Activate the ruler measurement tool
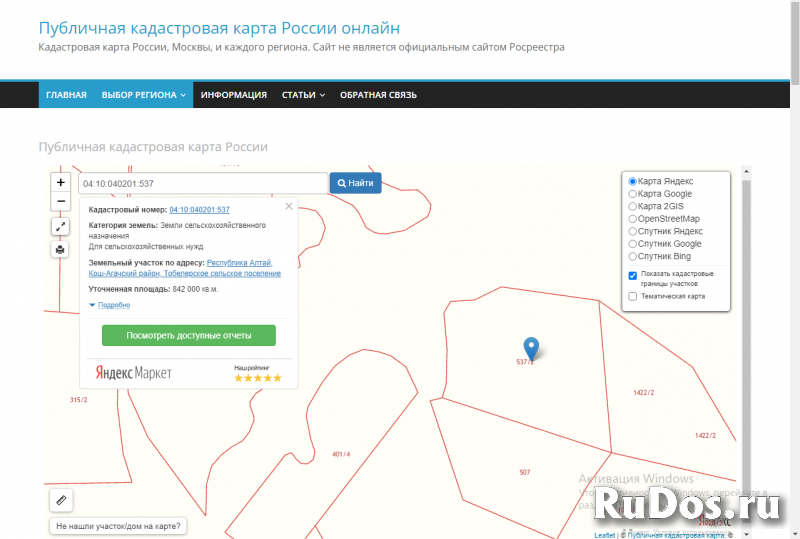Screen dimensions: 800x539 pos(61,500)
